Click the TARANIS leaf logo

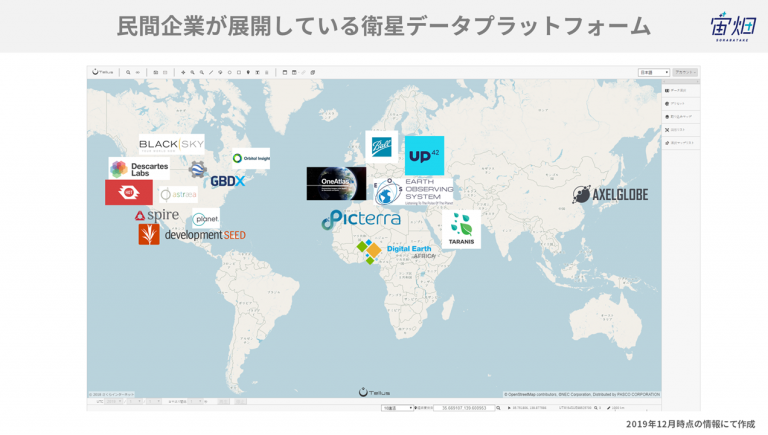pyautogui.click(x=461, y=229)
